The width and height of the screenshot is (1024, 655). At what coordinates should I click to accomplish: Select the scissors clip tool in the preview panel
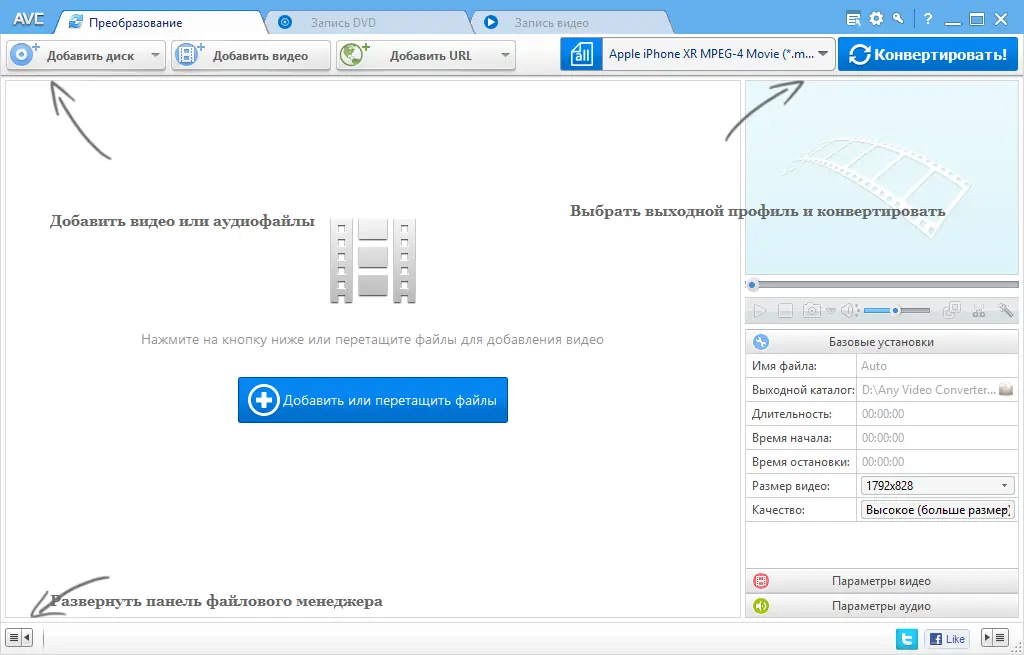coord(978,311)
